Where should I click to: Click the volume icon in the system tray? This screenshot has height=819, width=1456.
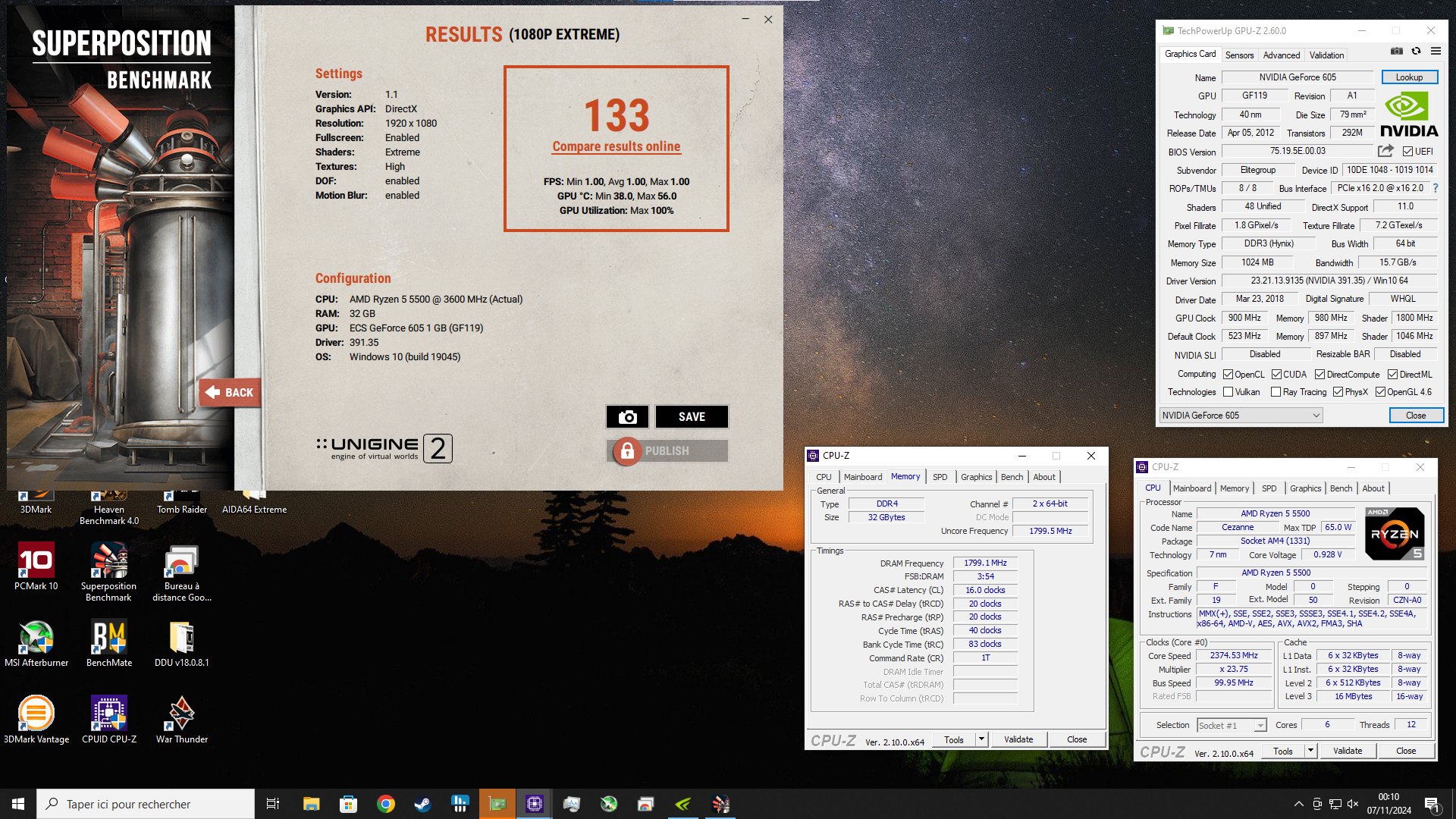point(1354,804)
